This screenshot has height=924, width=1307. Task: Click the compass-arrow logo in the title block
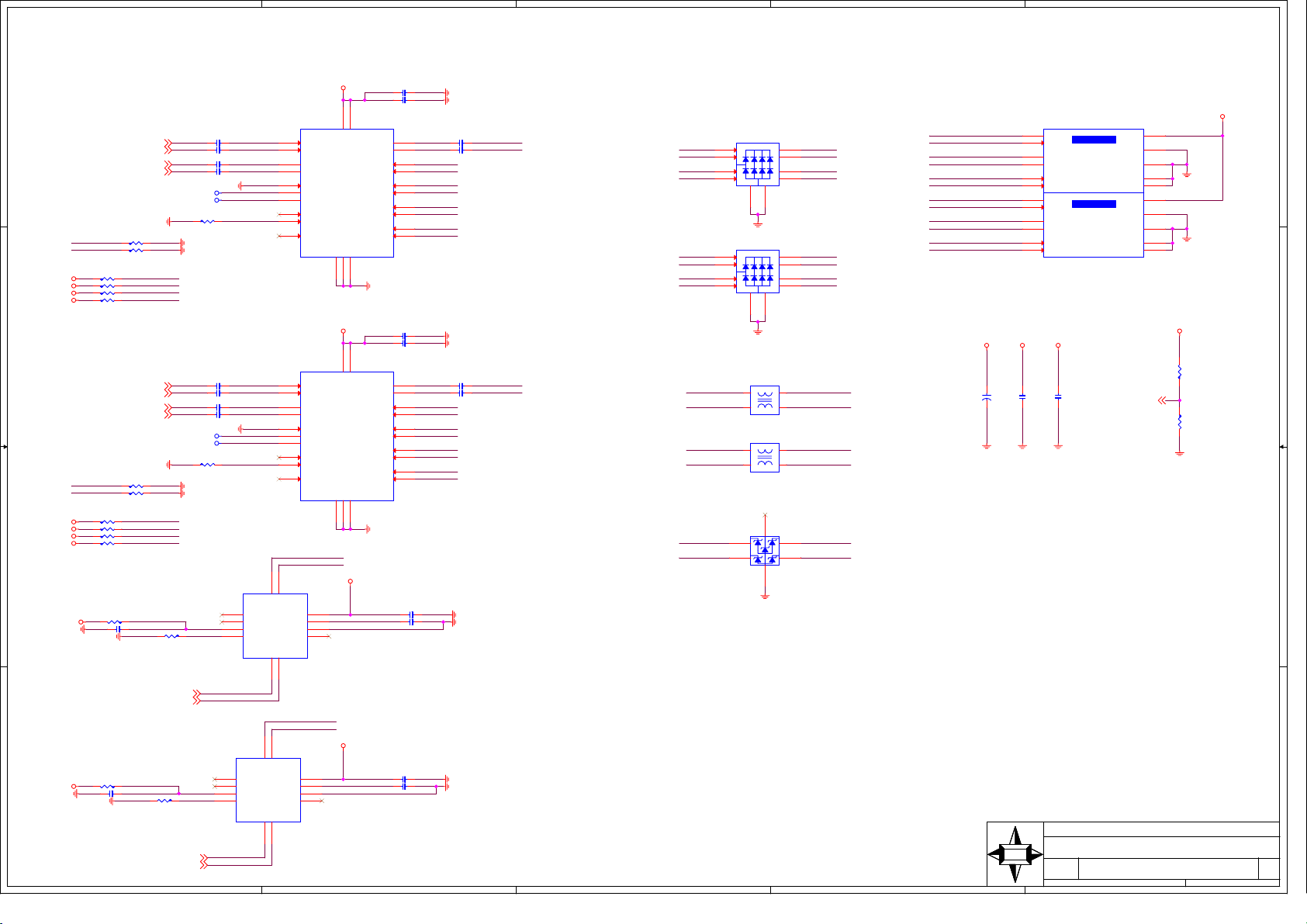(1015, 854)
